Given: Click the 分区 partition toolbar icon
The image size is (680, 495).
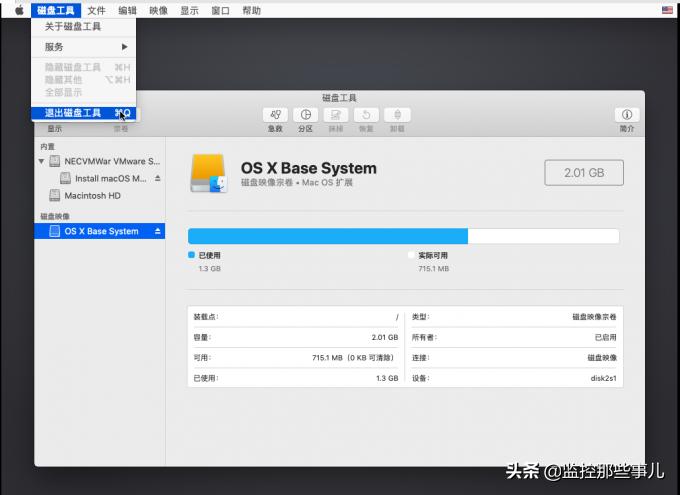Looking at the screenshot, I should [306, 115].
